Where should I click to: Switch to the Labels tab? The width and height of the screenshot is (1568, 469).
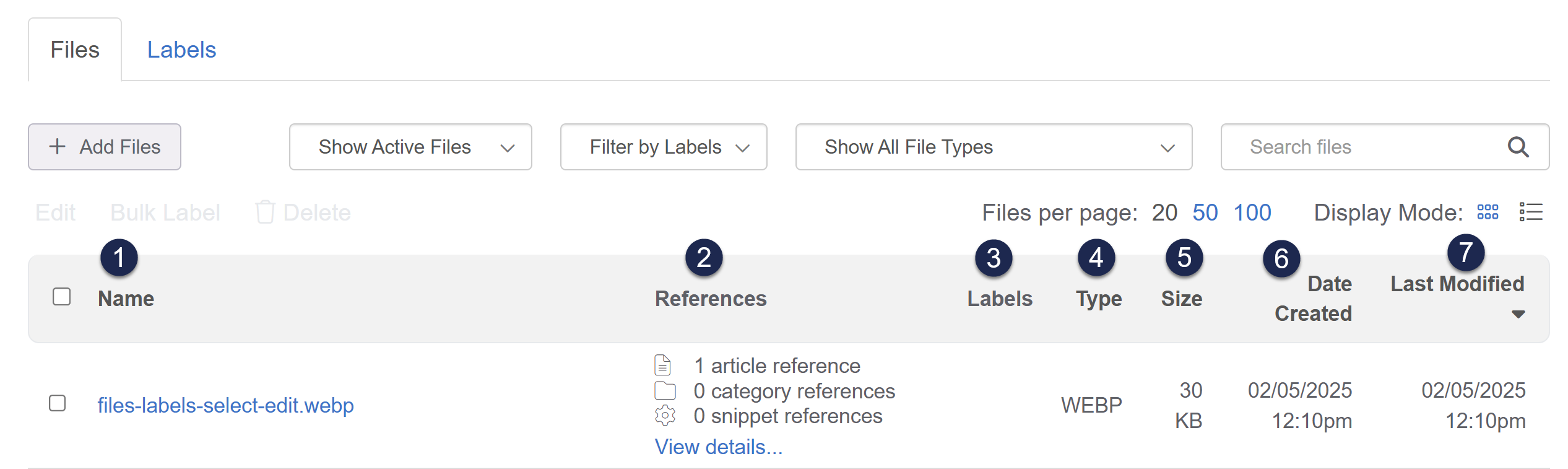tap(181, 50)
